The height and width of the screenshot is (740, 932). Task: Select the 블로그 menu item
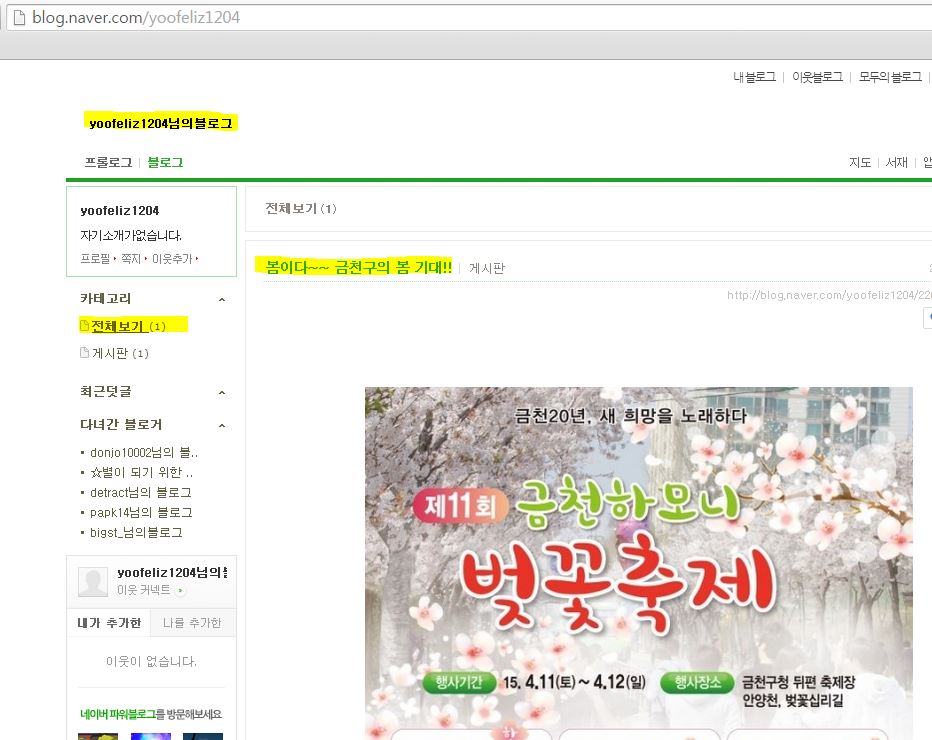165,162
